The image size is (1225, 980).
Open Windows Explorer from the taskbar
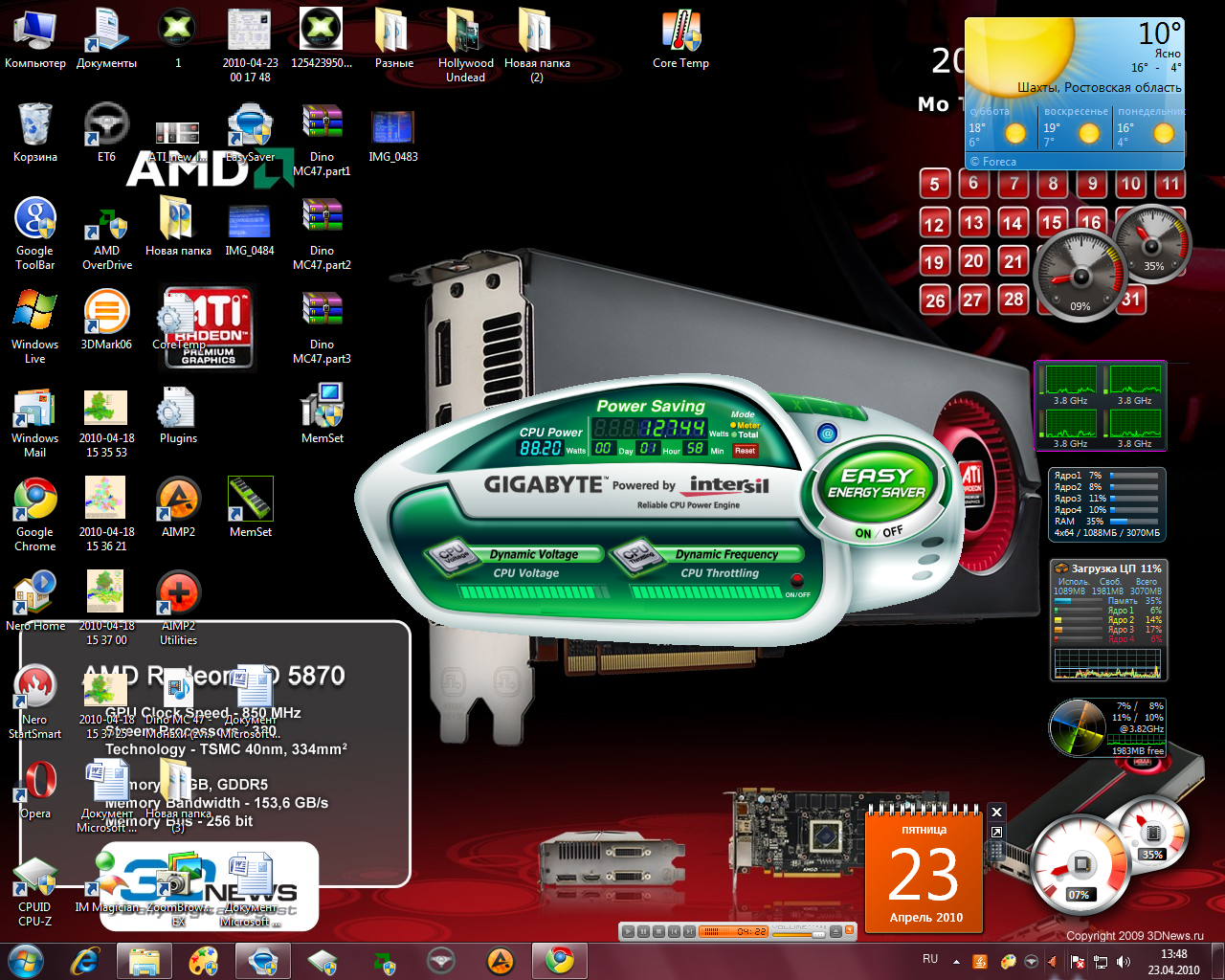tap(145, 961)
